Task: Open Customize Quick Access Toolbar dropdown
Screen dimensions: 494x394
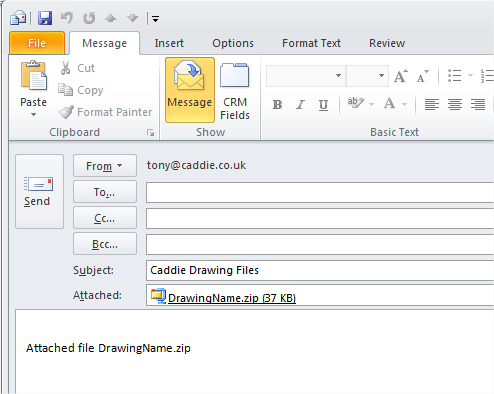Action: [155, 19]
